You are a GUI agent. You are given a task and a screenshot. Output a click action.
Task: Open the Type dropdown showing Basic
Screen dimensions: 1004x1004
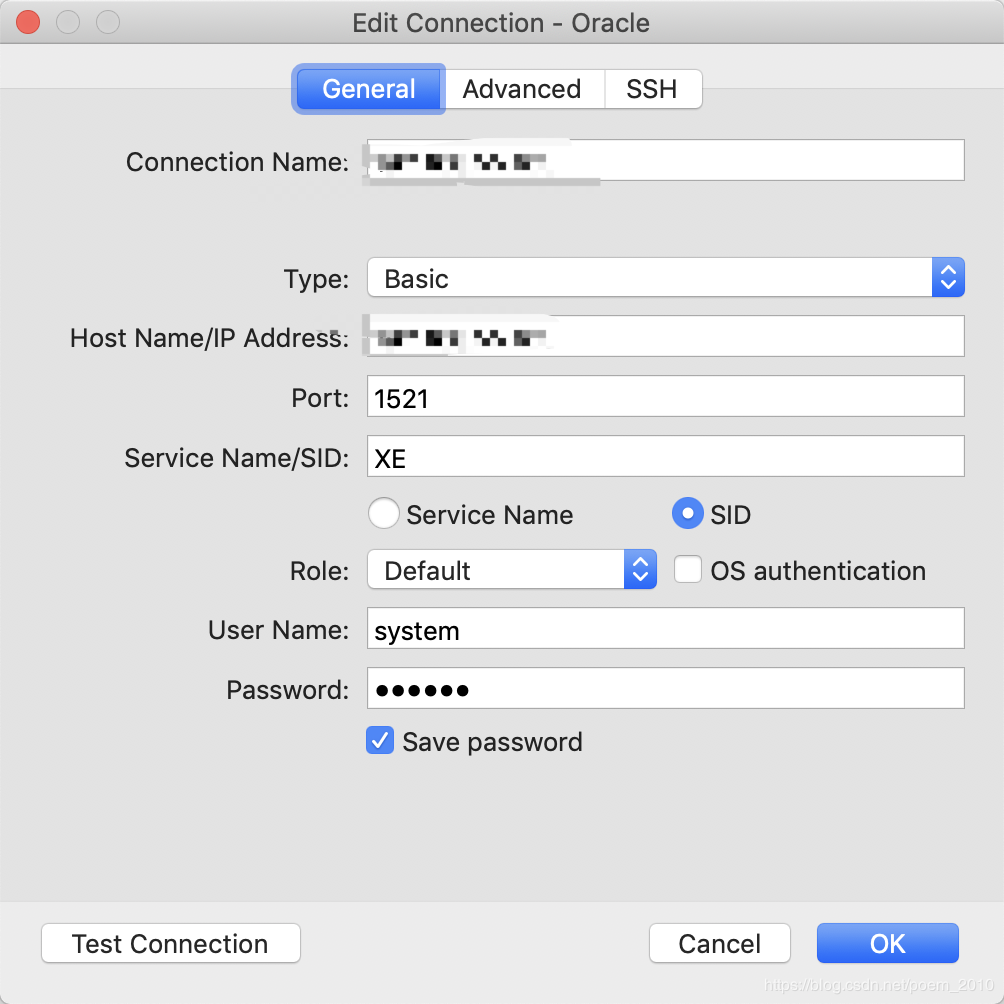pyautogui.click(x=665, y=278)
